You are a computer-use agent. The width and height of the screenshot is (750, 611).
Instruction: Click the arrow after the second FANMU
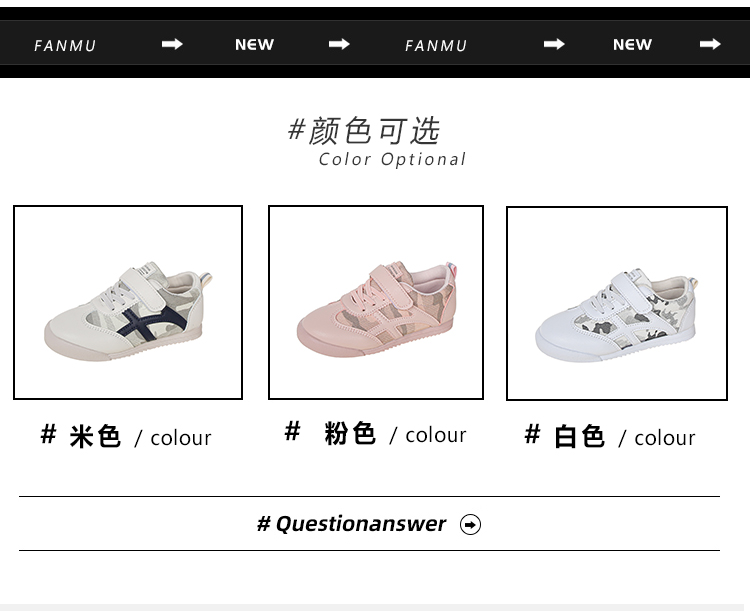[554, 44]
